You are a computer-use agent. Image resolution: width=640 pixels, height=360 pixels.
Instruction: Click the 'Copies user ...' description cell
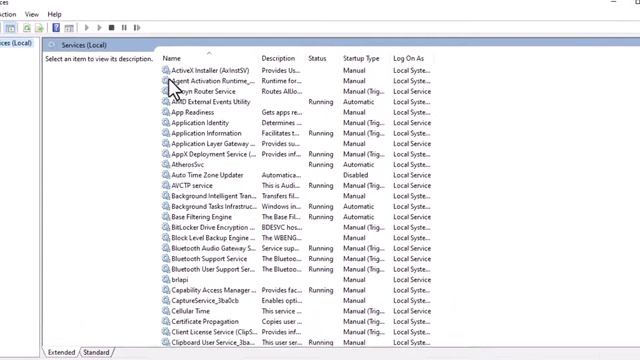[x=282, y=321]
